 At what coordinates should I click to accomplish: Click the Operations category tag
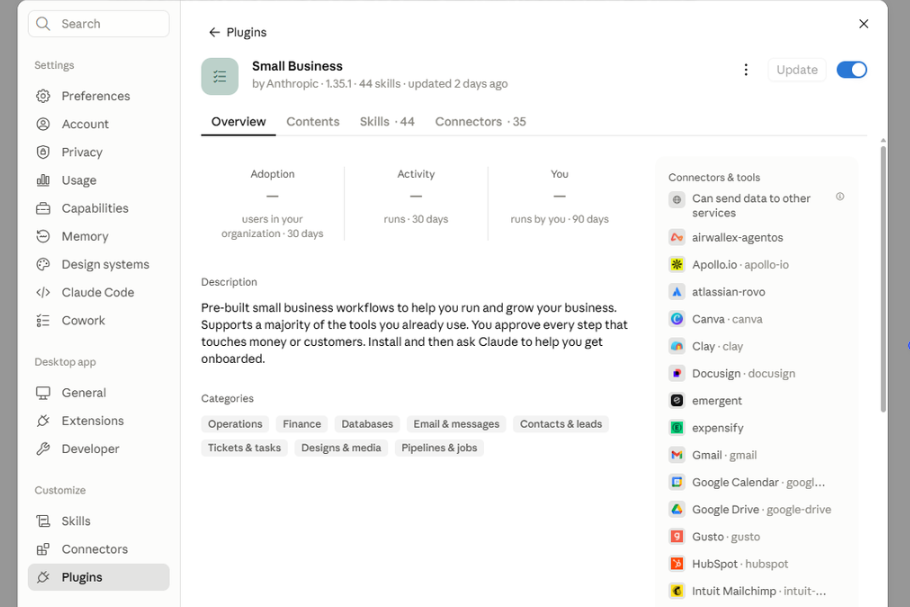pyautogui.click(x=235, y=424)
